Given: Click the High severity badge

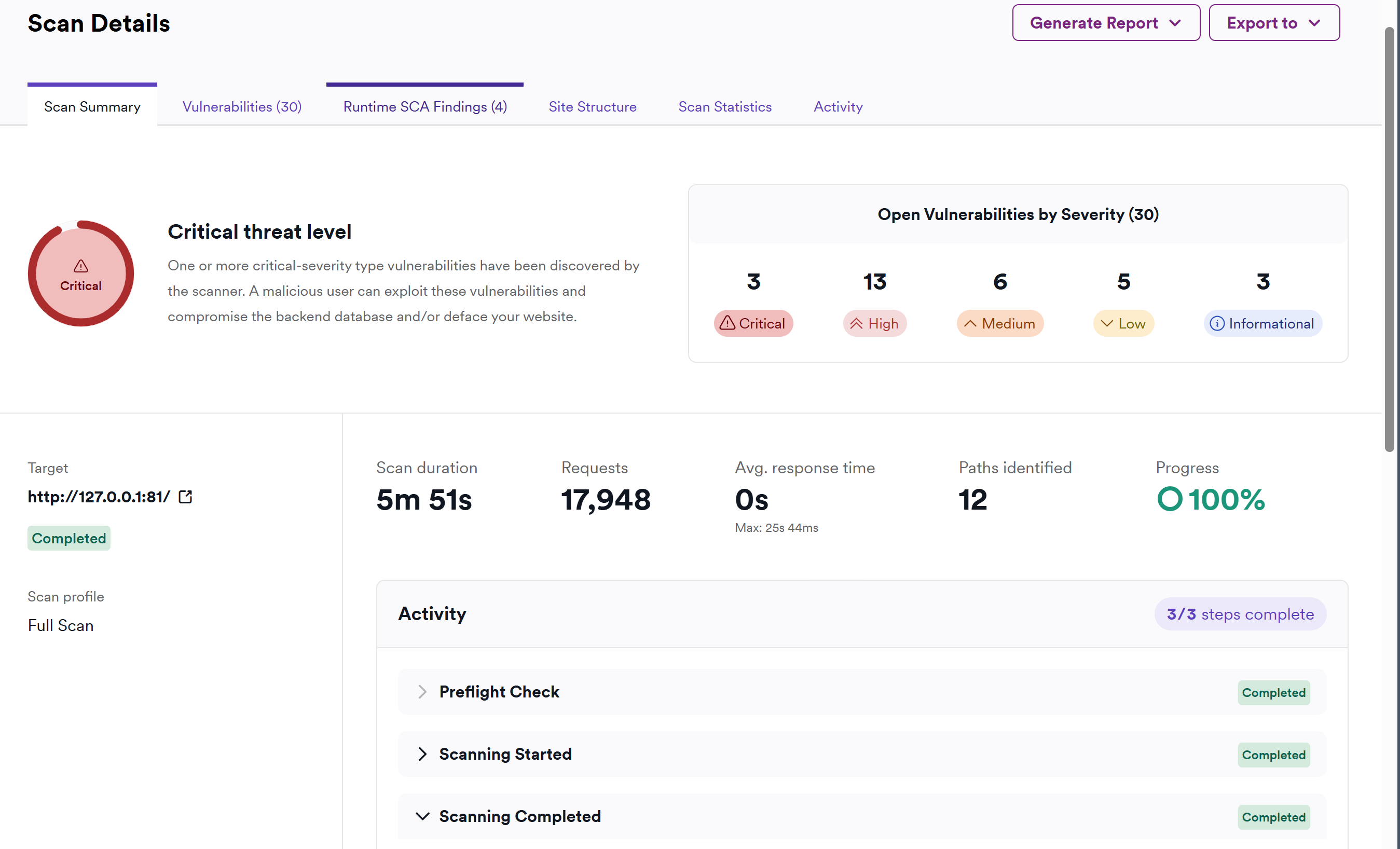Looking at the screenshot, I should [x=874, y=323].
